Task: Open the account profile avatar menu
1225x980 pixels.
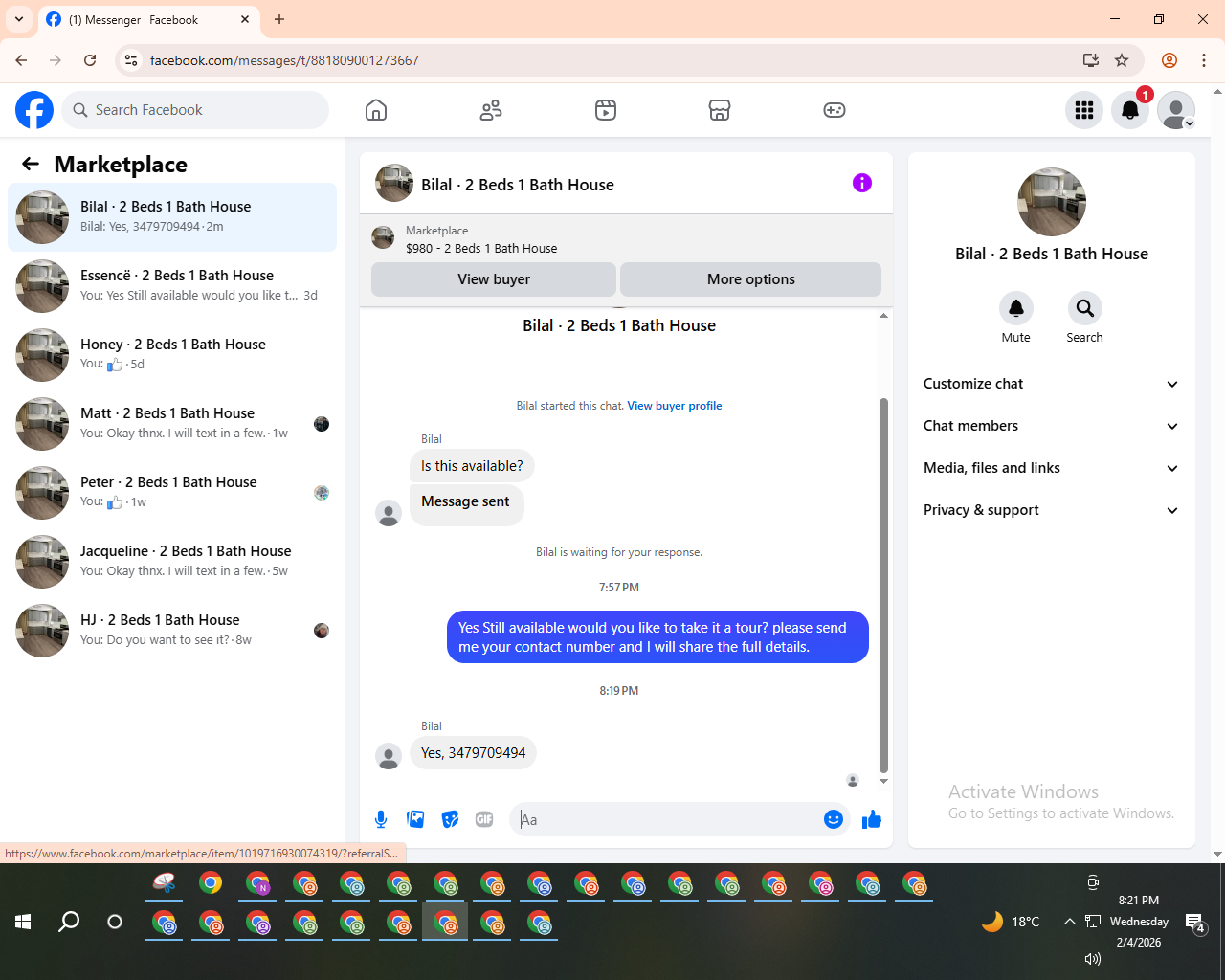Action: (x=1176, y=110)
